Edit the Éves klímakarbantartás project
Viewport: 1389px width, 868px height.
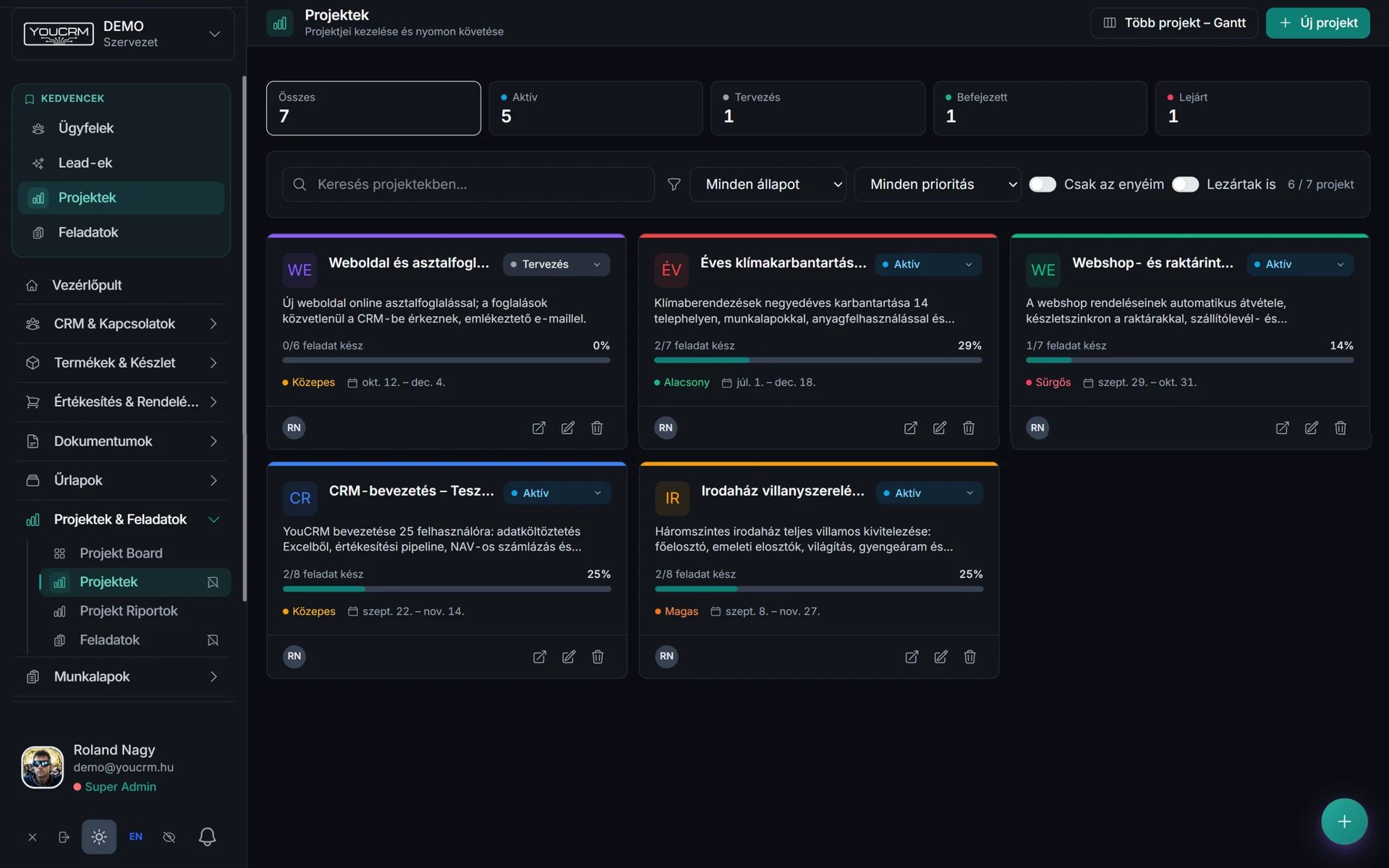pos(940,428)
